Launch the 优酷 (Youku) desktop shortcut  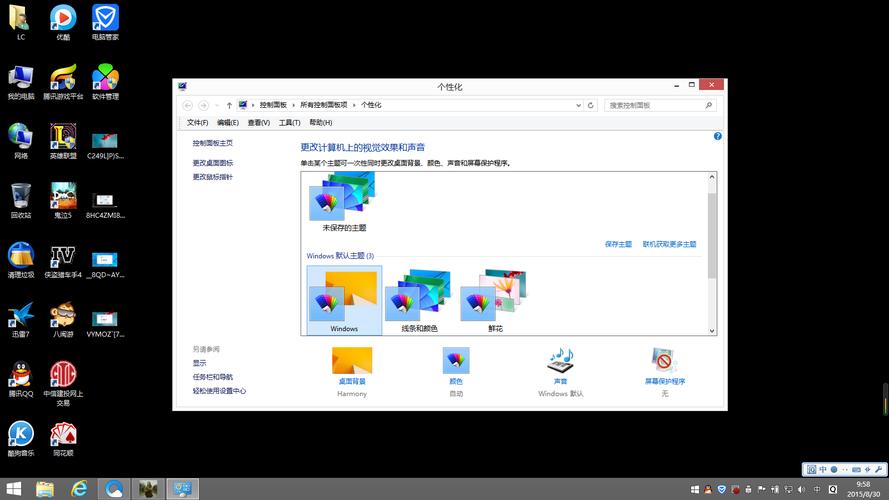point(63,22)
